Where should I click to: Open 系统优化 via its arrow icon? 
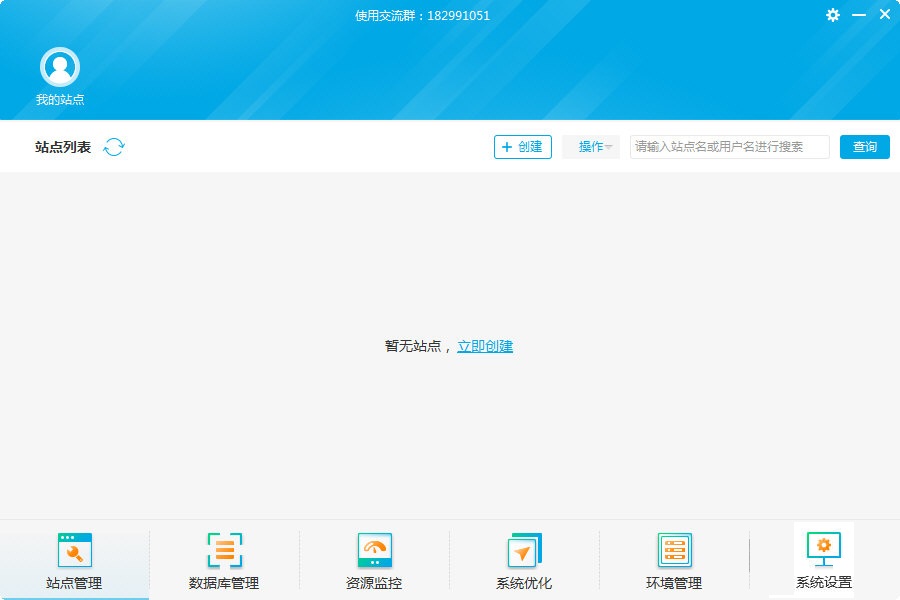coord(524,548)
